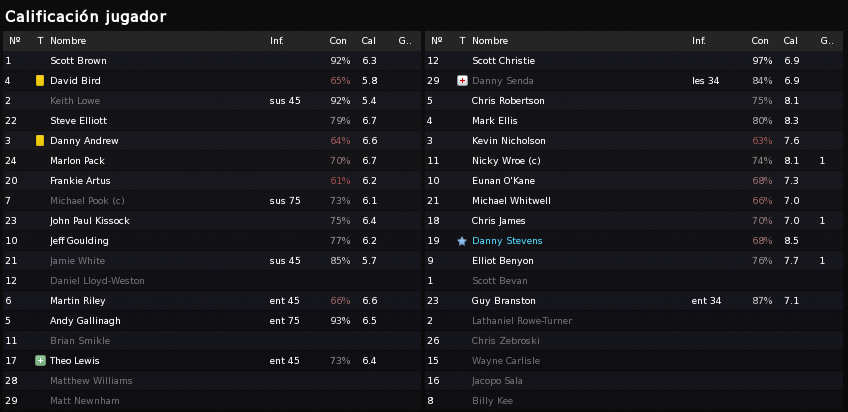Image resolution: width=848 pixels, height=412 pixels.
Task: Sort left table by Cal column
Action: [x=368, y=41]
